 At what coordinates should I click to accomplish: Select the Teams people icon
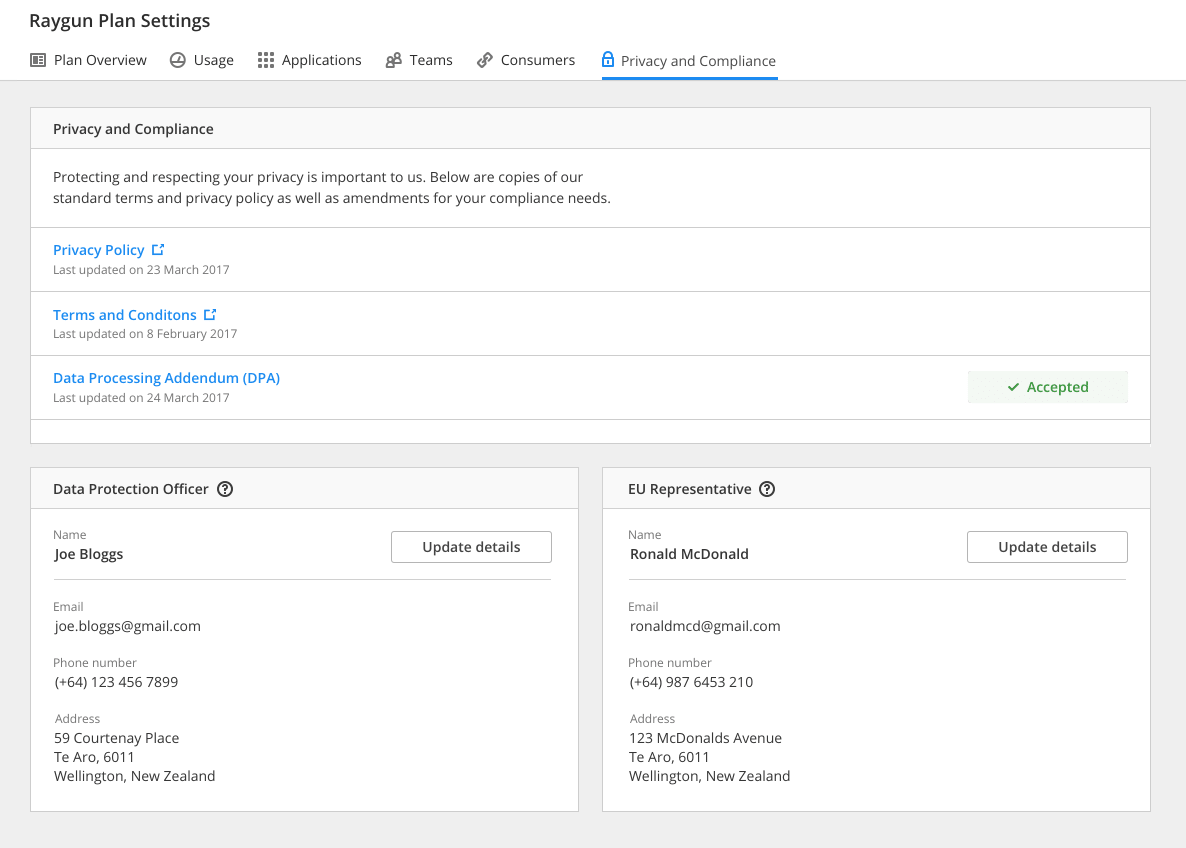392,60
